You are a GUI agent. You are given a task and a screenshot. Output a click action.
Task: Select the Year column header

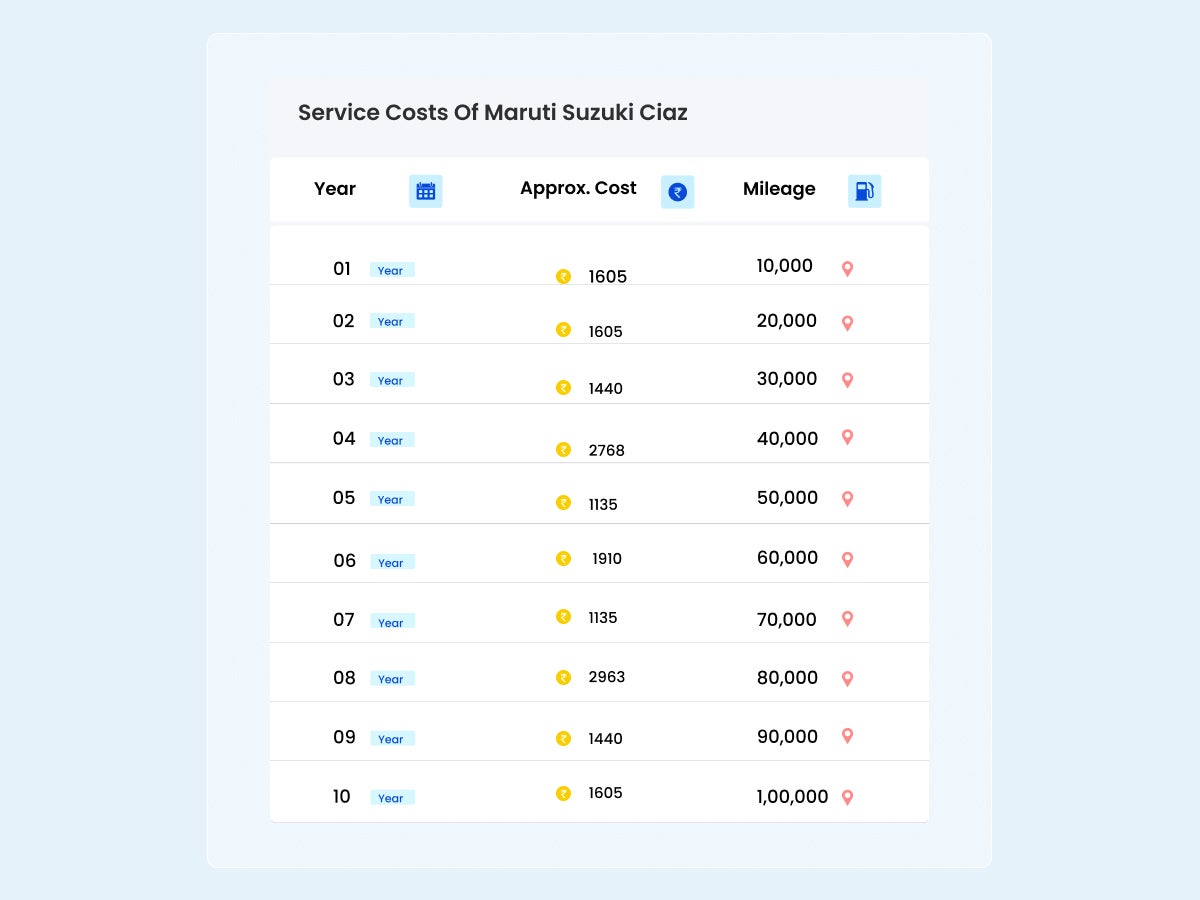point(335,189)
